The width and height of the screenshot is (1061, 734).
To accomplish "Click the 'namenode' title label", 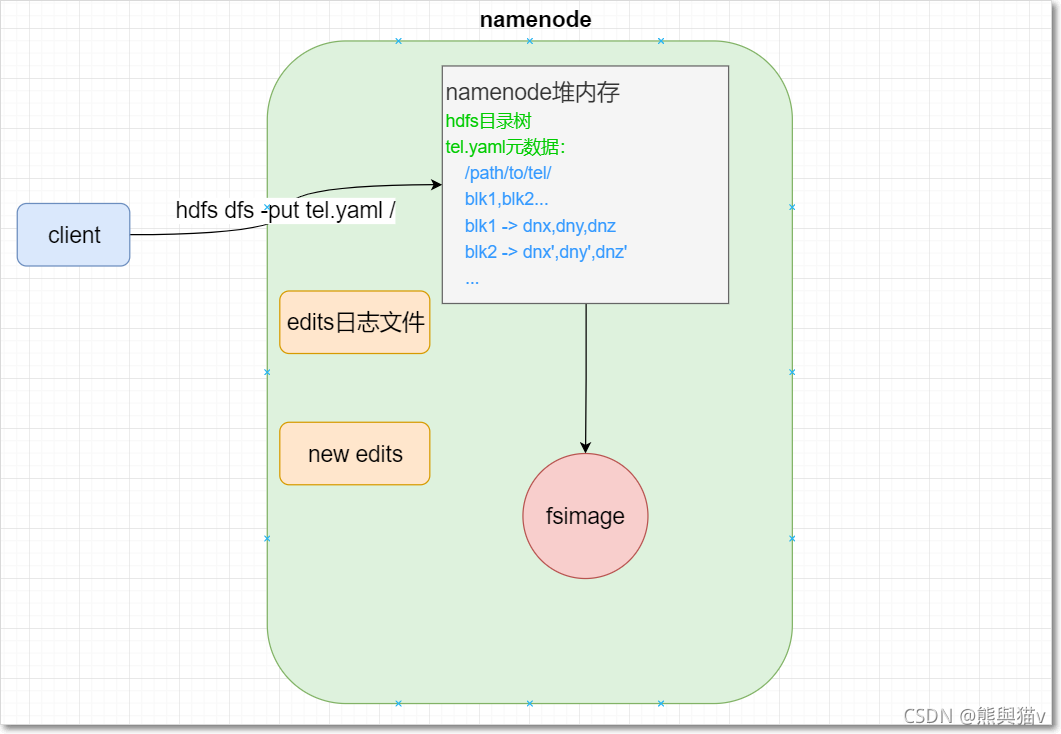I will click(x=535, y=20).
